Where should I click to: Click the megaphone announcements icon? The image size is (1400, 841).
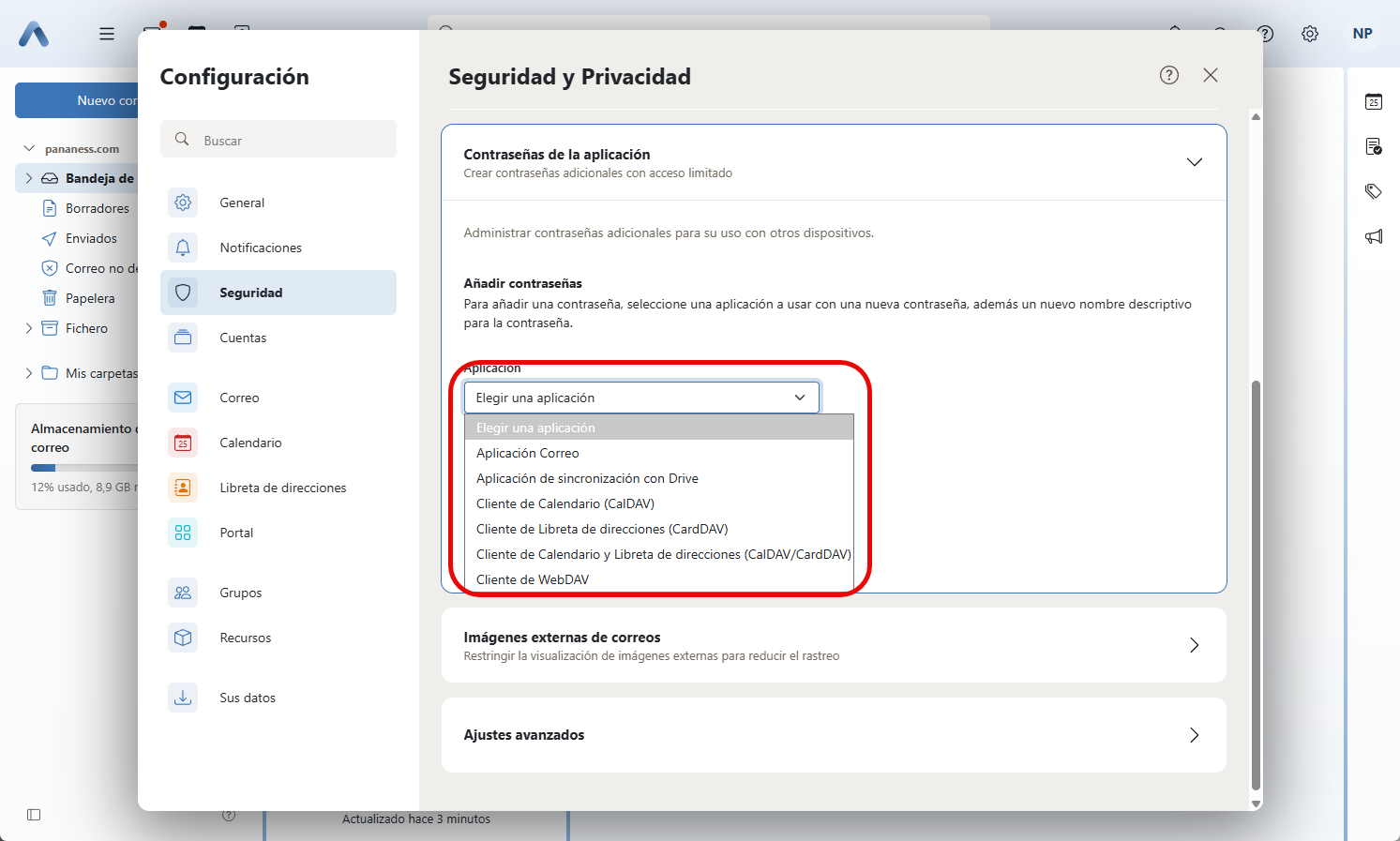[x=1374, y=236]
